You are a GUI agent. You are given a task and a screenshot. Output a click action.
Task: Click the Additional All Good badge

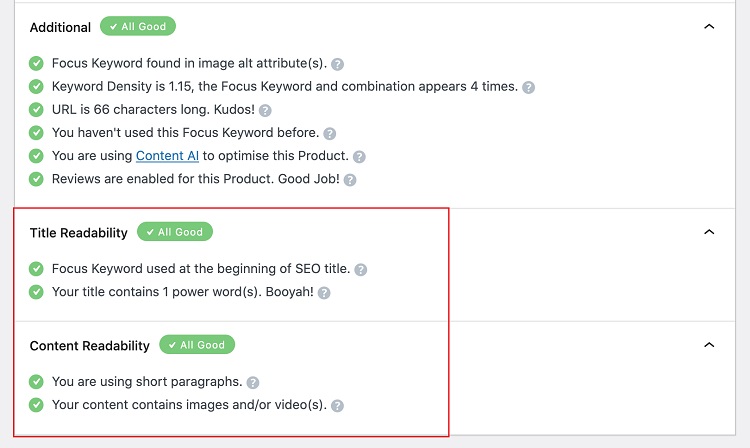(138, 26)
